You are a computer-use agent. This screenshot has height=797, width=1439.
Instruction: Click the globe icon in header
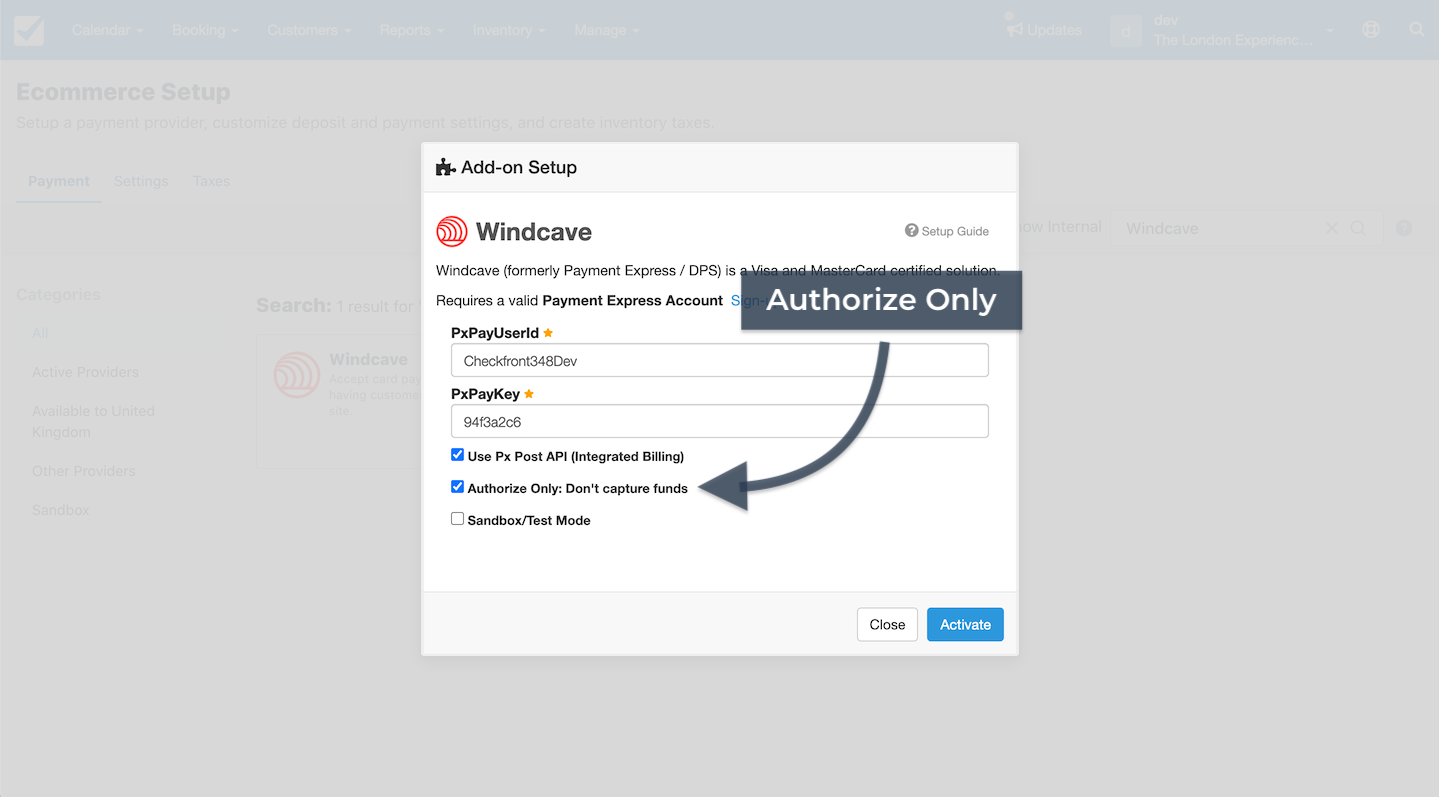pos(1371,30)
